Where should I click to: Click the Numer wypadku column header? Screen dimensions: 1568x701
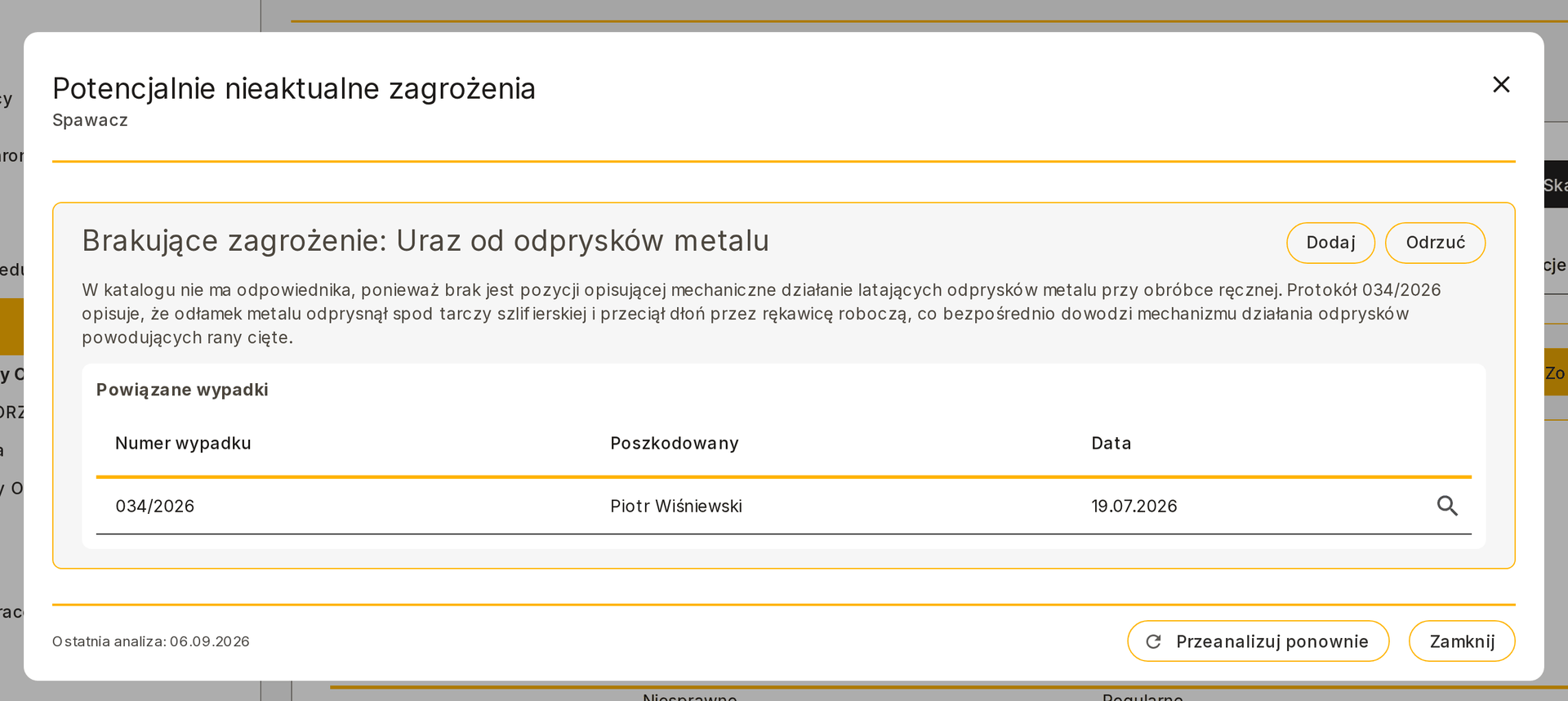[x=183, y=444]
